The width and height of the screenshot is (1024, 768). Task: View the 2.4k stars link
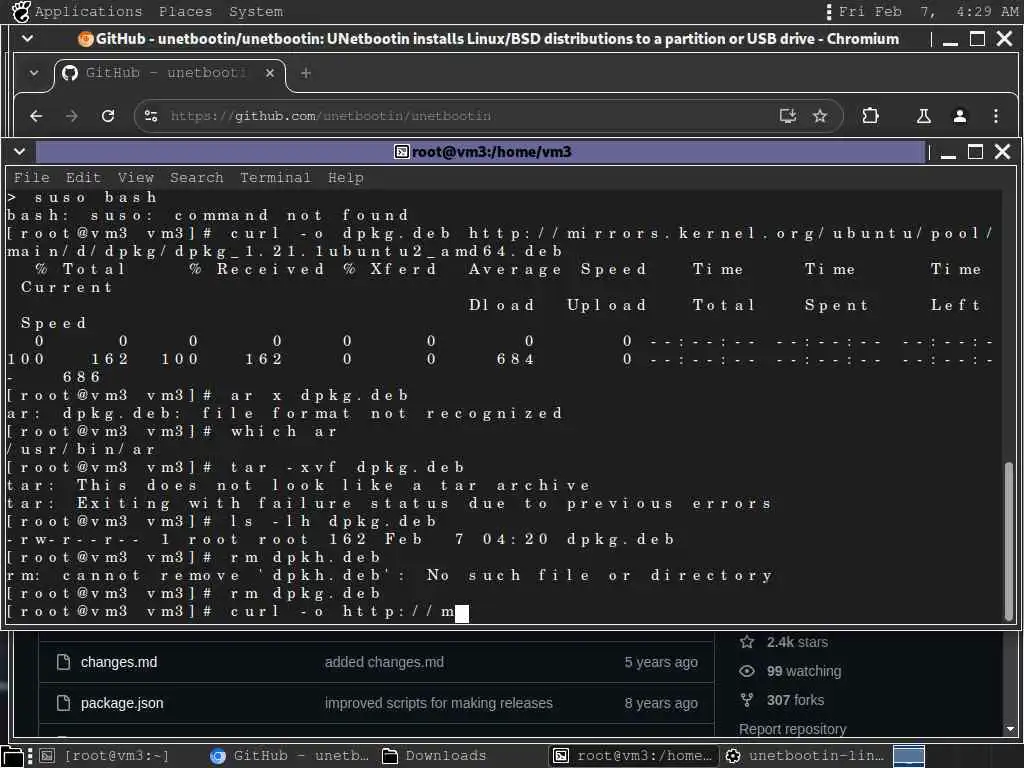[x=797, y=642]
